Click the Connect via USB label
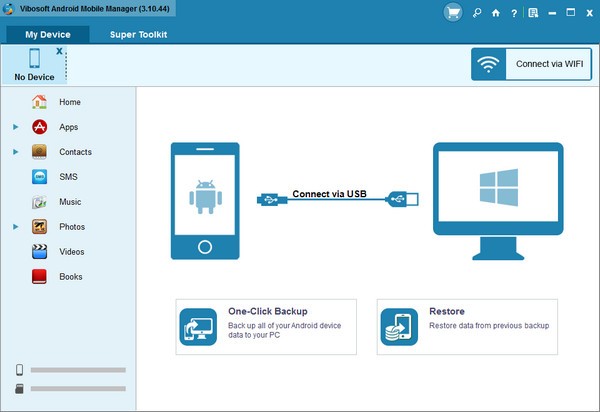Image resolution: width=600 pixels, height=412 pixels. click(x=329, y=194)
